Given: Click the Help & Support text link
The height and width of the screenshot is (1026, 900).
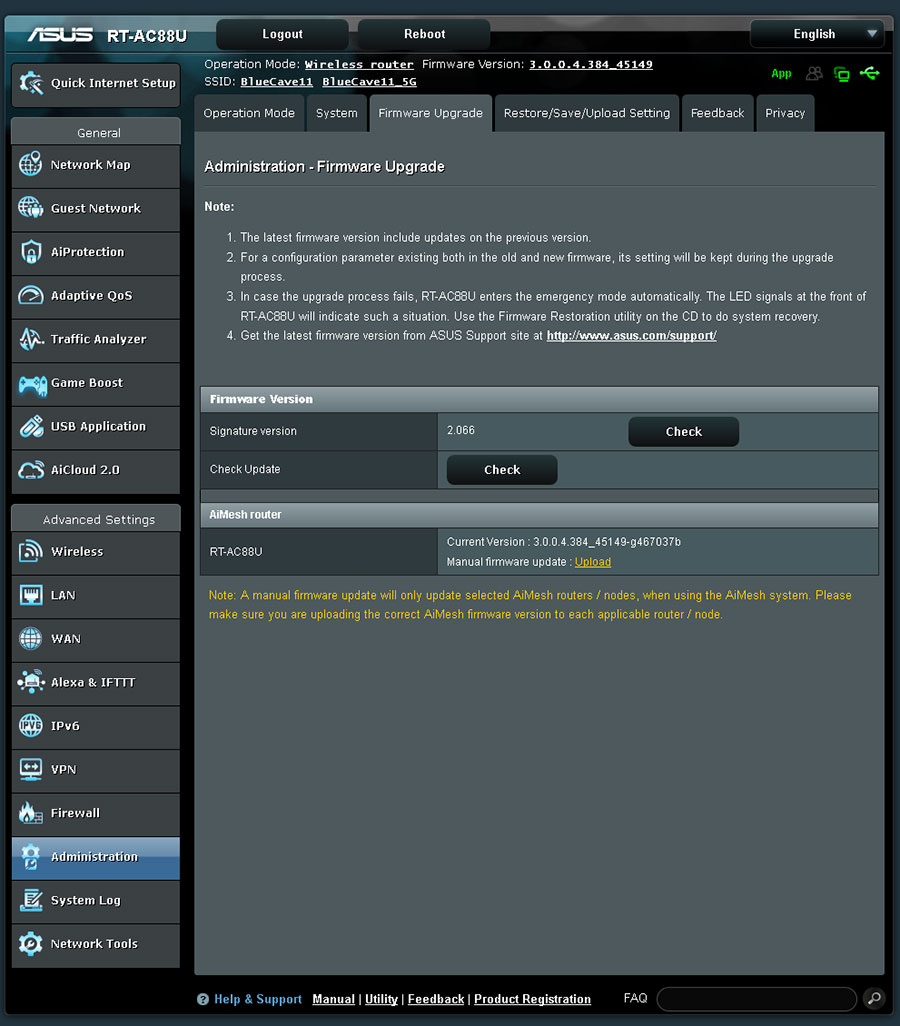Looking at the screenshot, I should click(258, 999).
